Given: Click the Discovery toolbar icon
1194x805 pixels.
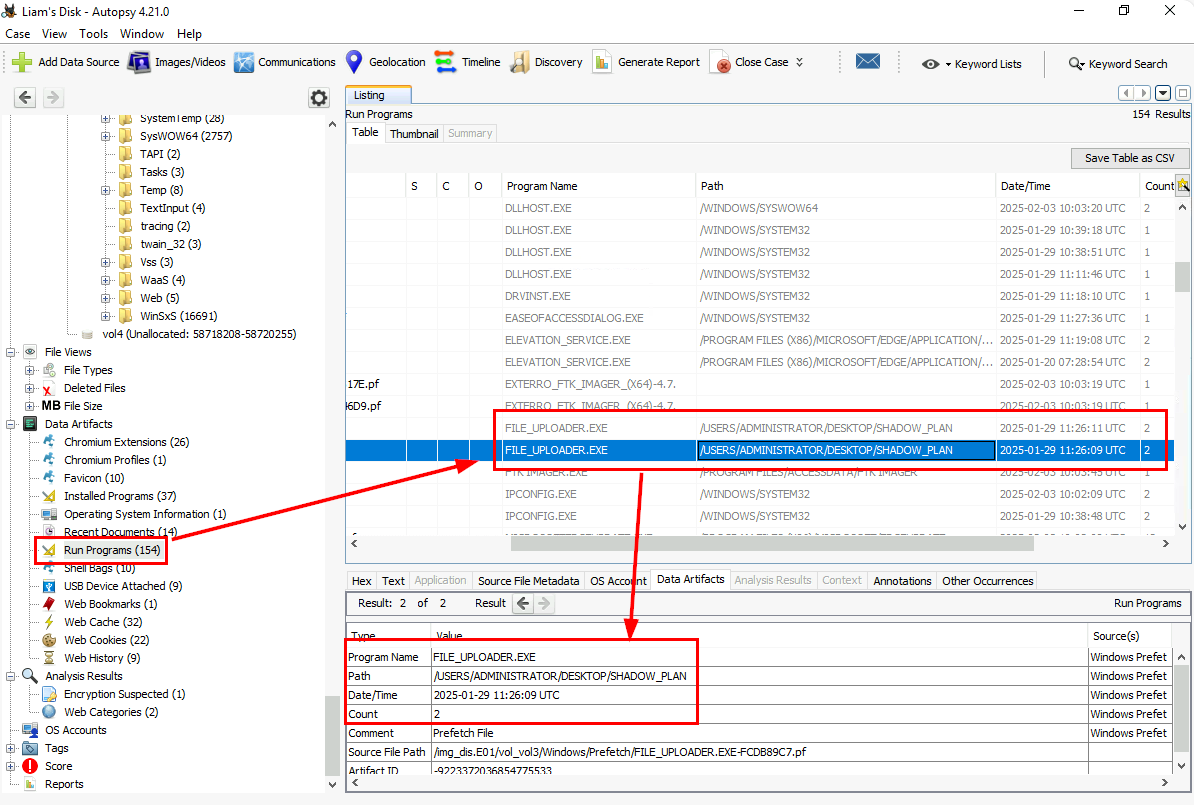Looking at the screenshot, I should 520,62.
